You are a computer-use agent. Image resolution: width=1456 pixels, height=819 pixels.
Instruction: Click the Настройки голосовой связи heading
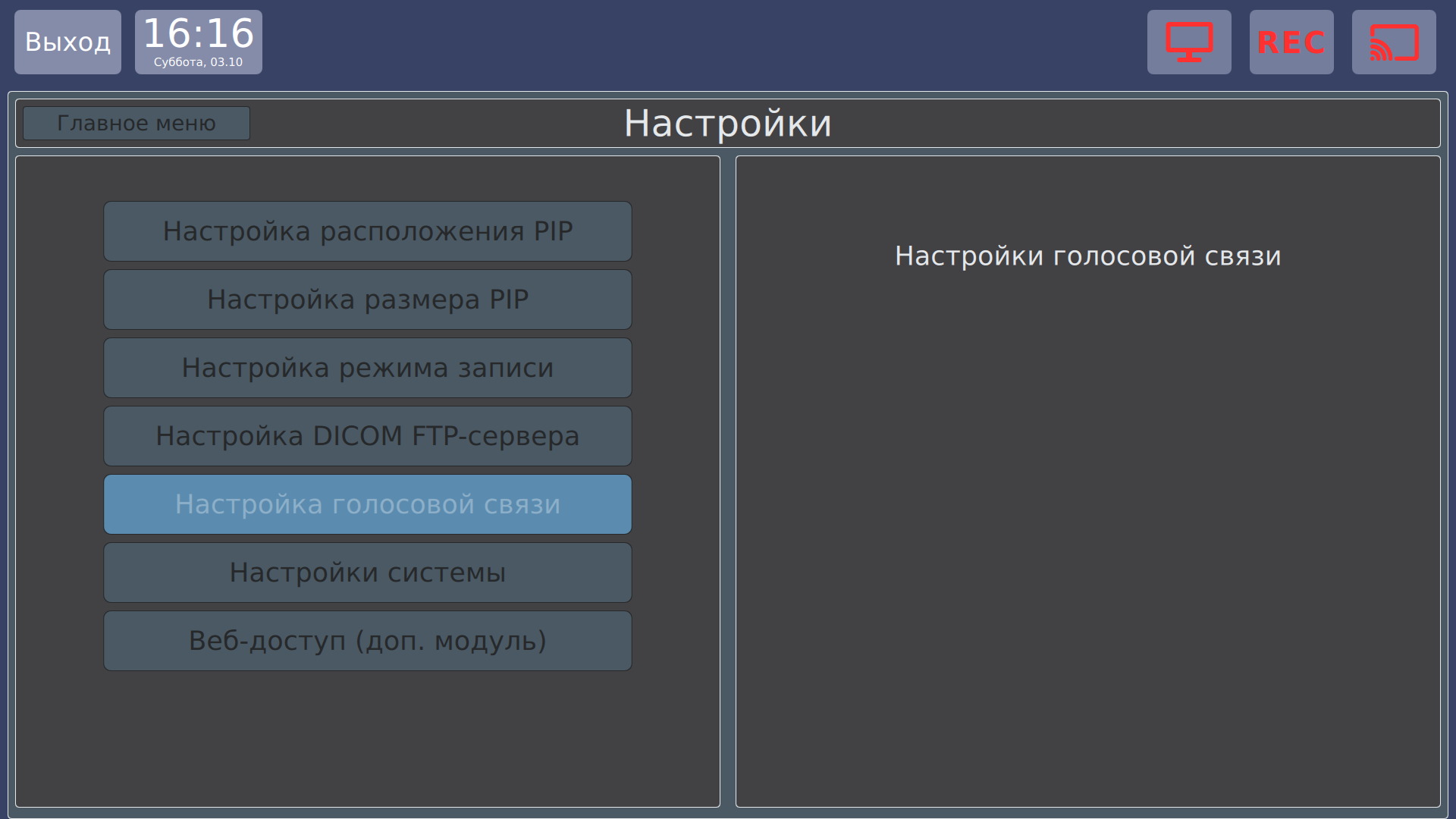pos(1088,256)
